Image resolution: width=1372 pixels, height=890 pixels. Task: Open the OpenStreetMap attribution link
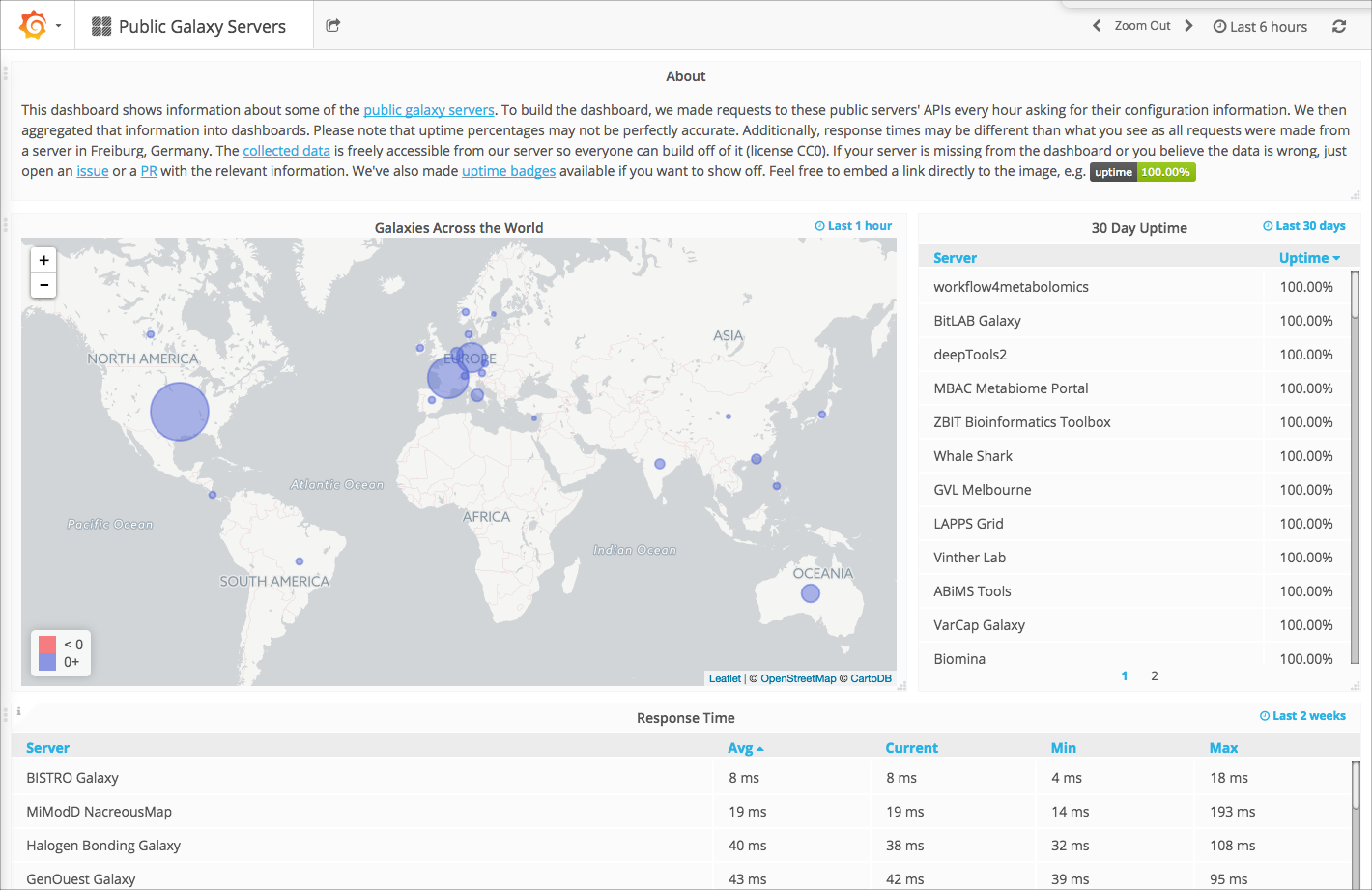pos(798,678)
